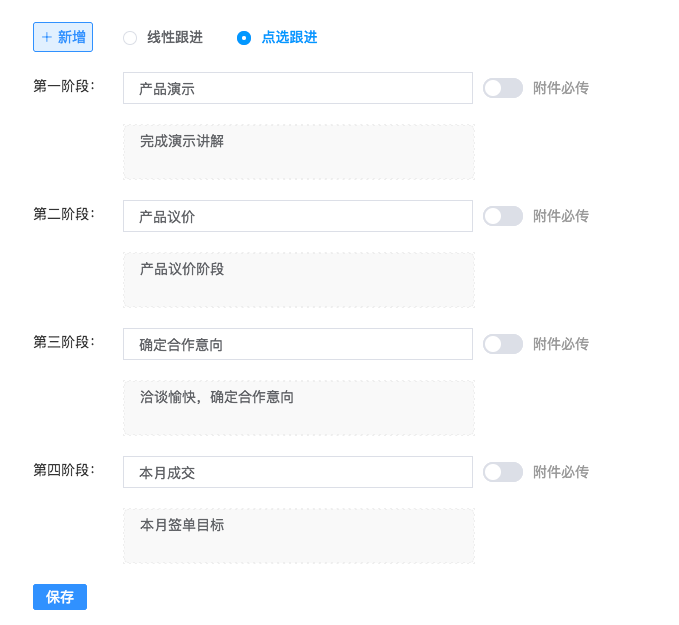Focus the 产品议价阶段 description box

(299, 280)
